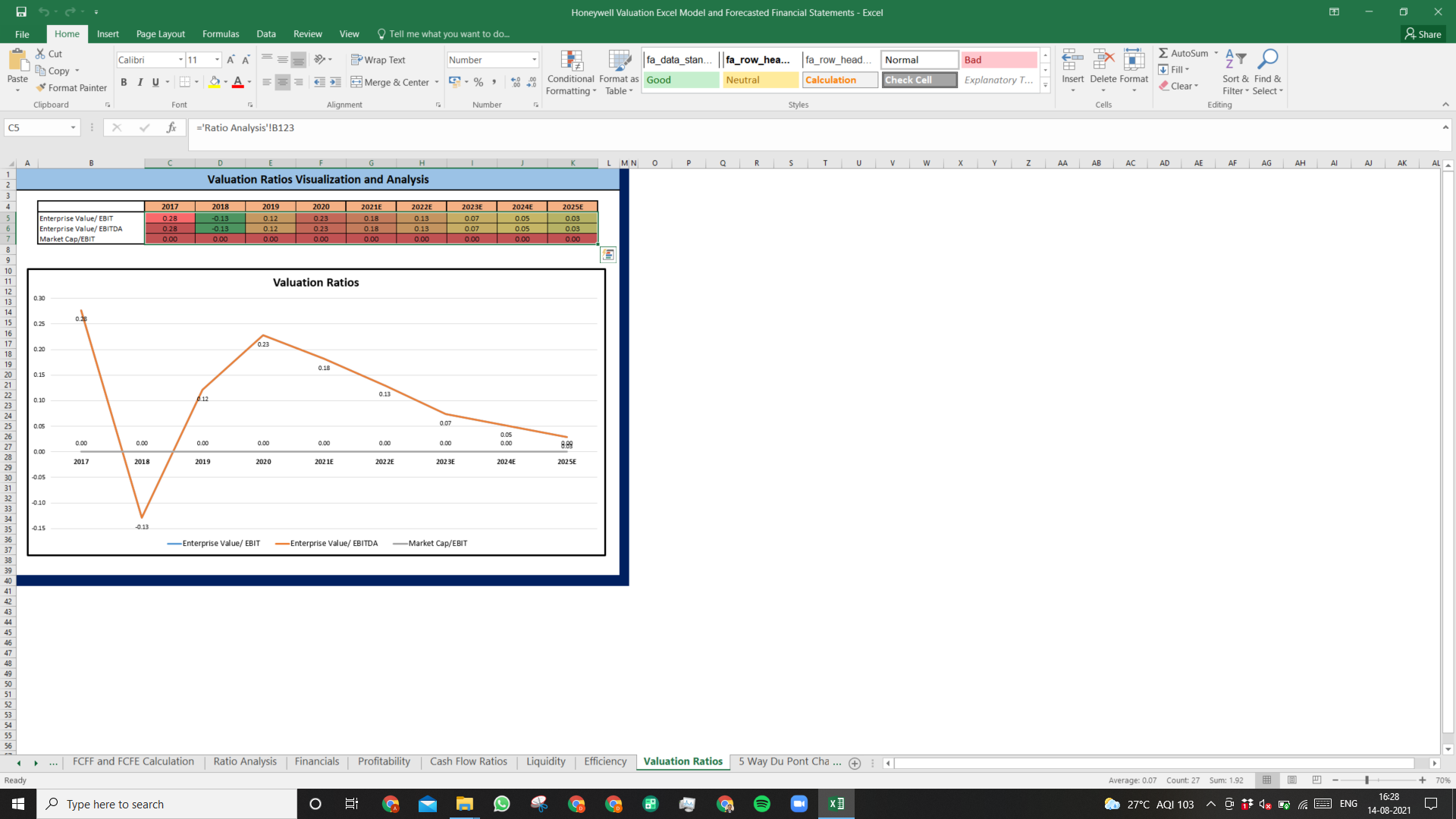1456x819 pixels.
Task: Apply the Font Color red A
Action: pyautogui.click(x=238, y=82)
